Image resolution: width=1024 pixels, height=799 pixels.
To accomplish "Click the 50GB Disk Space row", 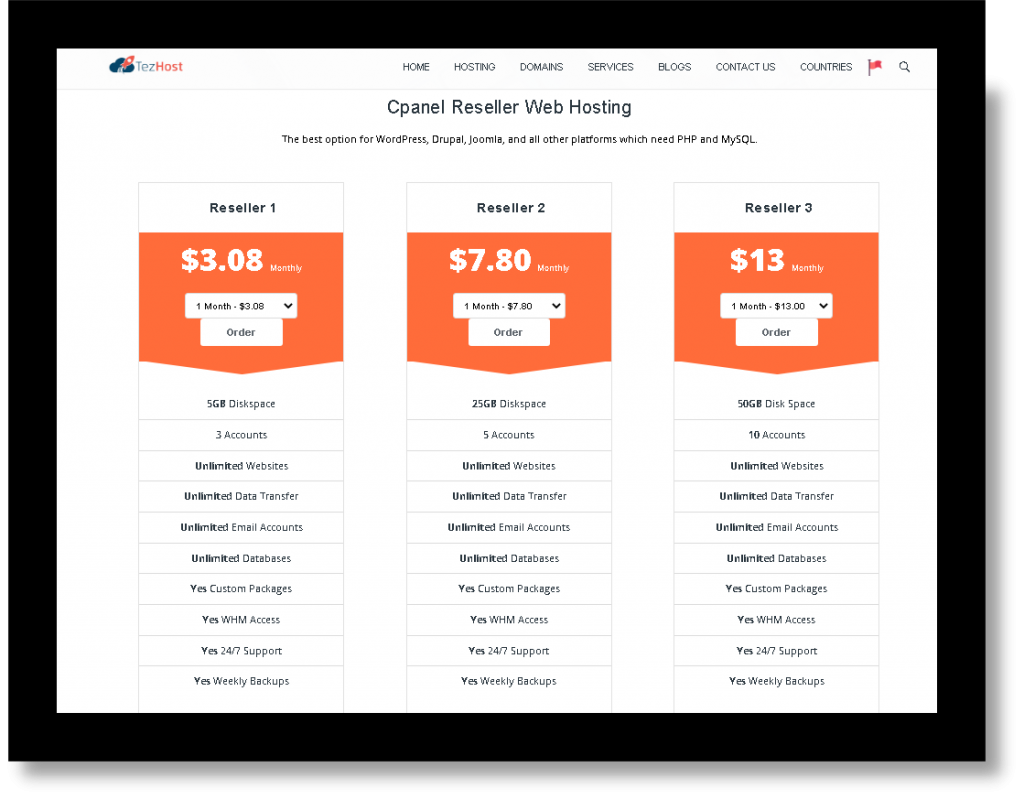I will [x=776, y=404].
